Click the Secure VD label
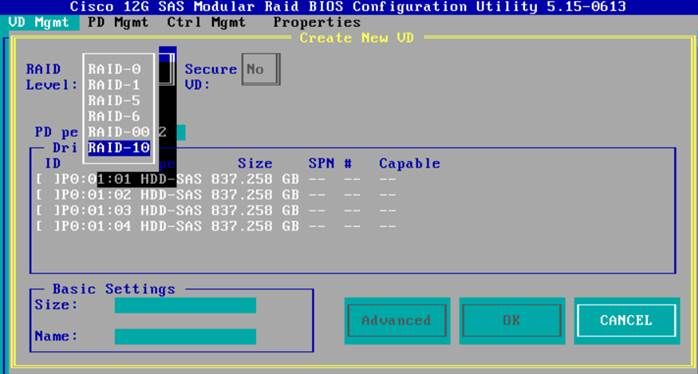Screen dimensions: 698x374 211,77
